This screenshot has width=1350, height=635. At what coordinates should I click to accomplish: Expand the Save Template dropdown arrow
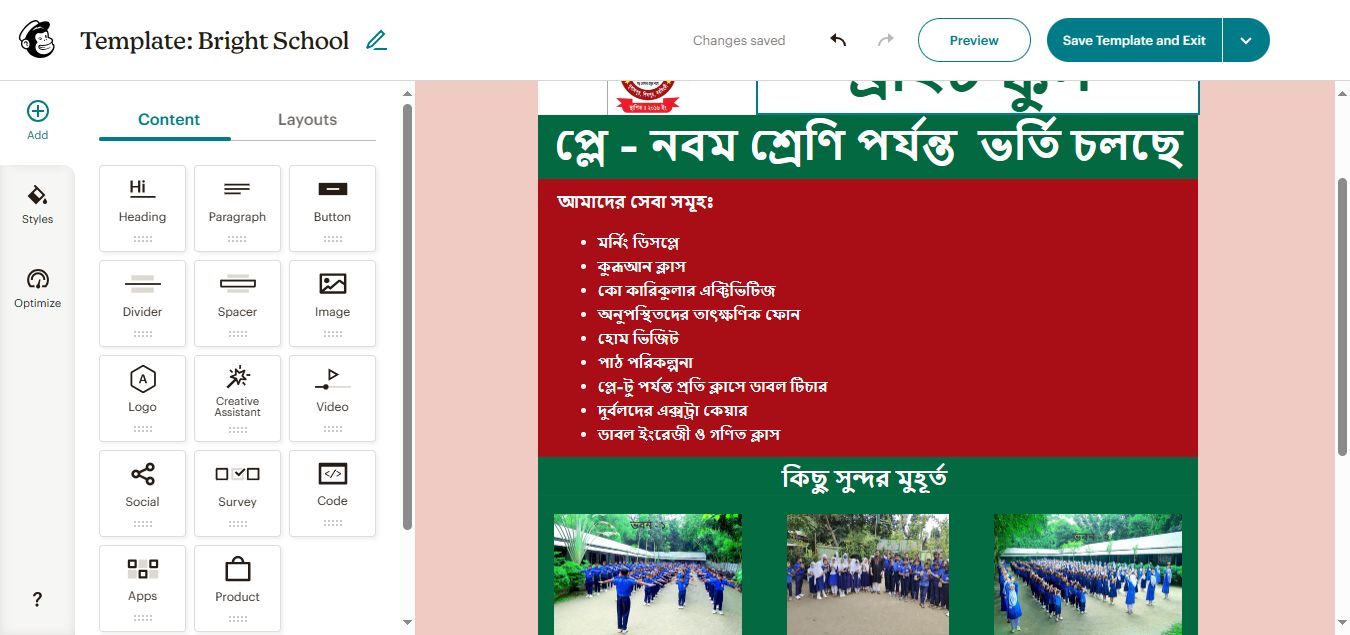[1246, 40]
